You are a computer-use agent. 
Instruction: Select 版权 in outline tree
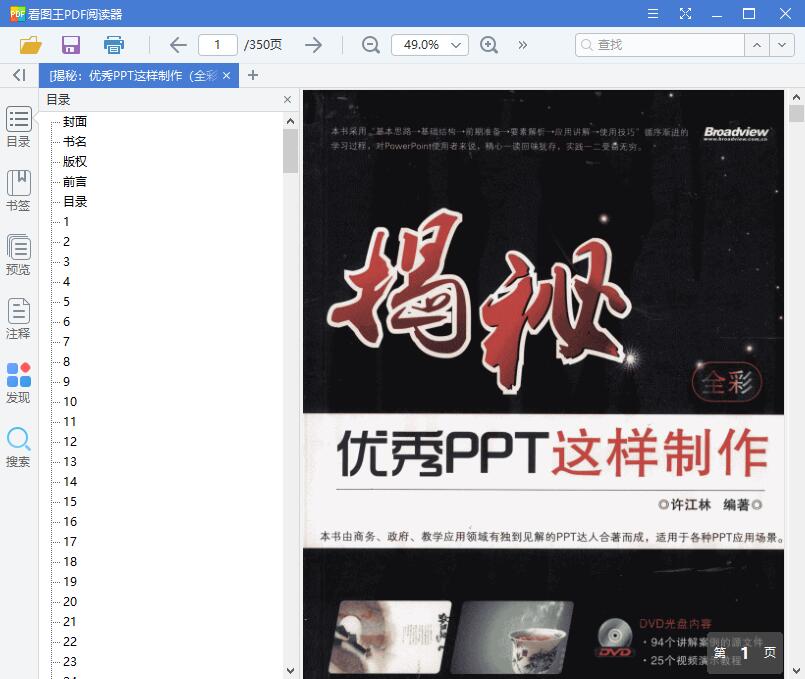pos(75,162)
